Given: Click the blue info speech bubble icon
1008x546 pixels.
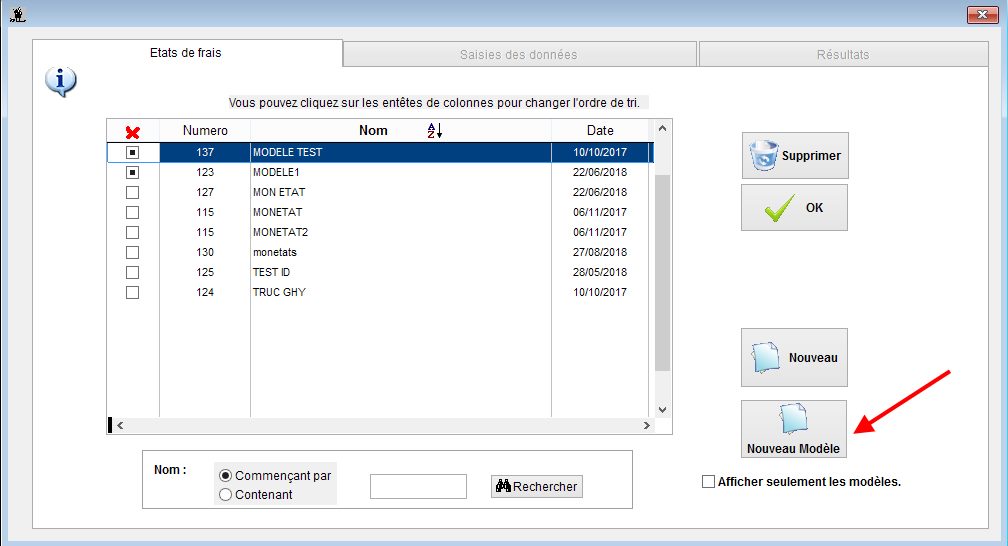Looking at the screenshot, I should [x=60, y=81].
